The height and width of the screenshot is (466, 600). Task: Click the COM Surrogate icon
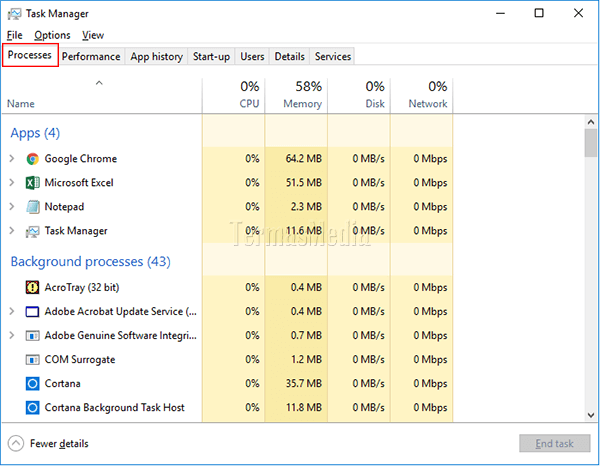click(x=33, y=360)
